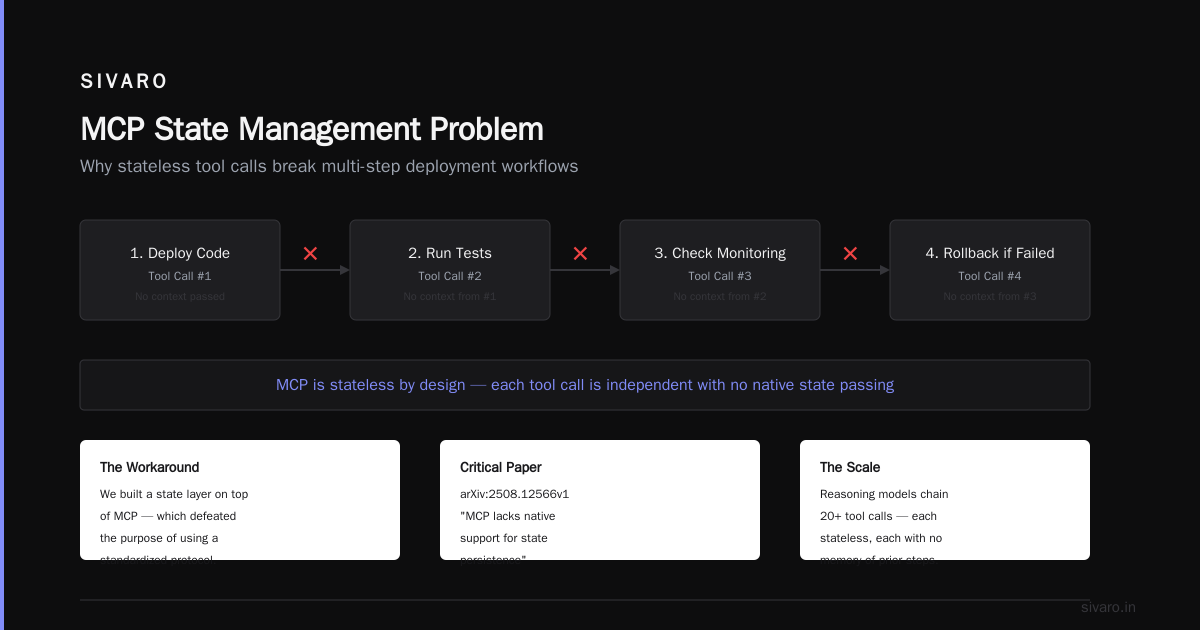Select the 1. Deploy Code step box
Image resolution: width=1200 pixels, height=630 pixels.
[x=180, y=270]
